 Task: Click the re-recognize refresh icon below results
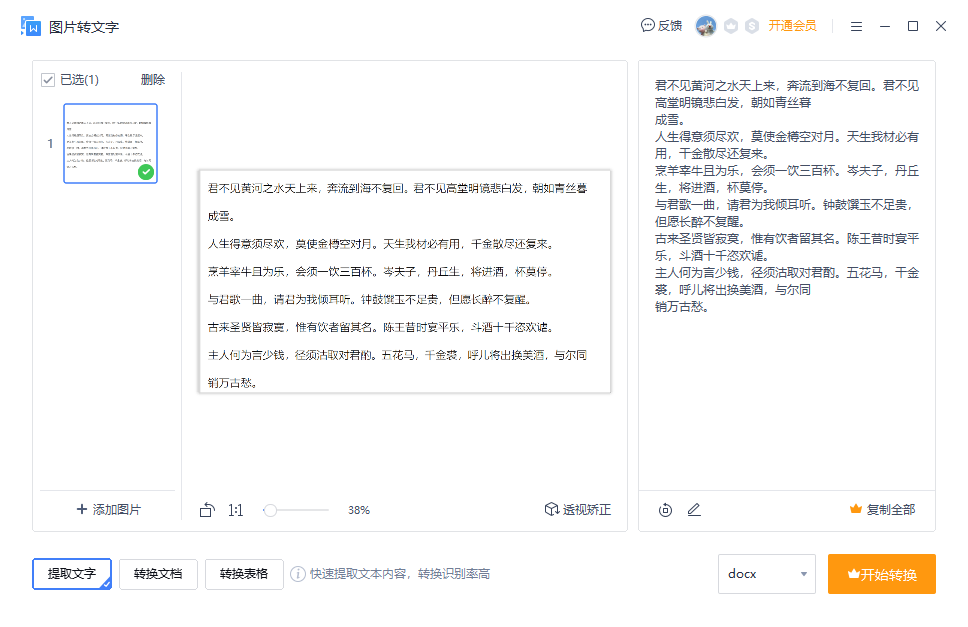click(664, 510)
